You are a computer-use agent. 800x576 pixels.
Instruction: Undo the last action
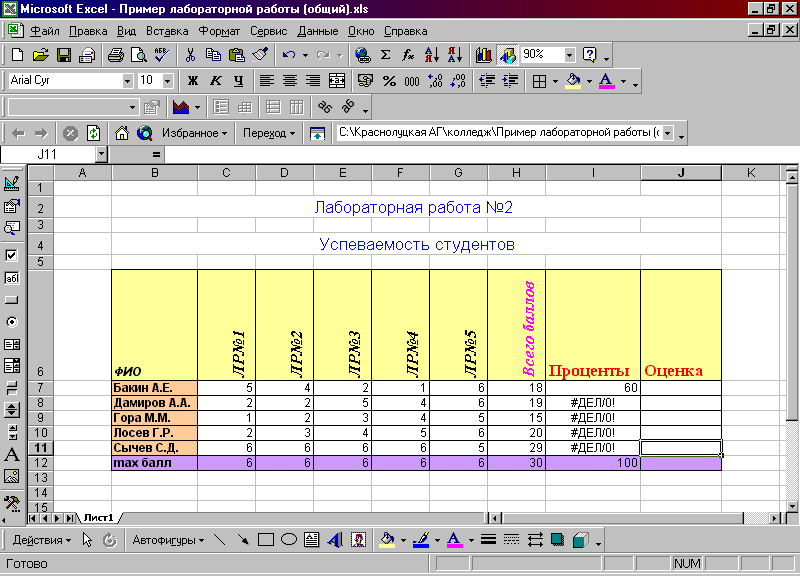(x=289, y=55)
